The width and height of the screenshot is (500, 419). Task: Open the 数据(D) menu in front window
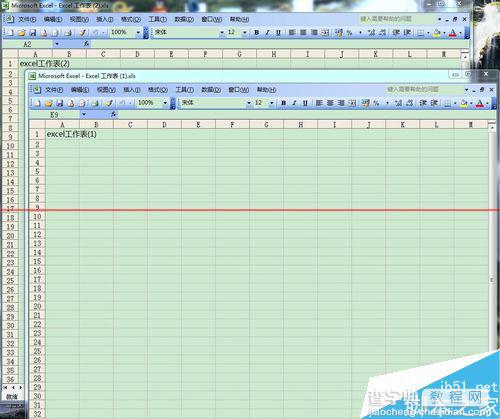pyautogui.click(x=211, y=90)
